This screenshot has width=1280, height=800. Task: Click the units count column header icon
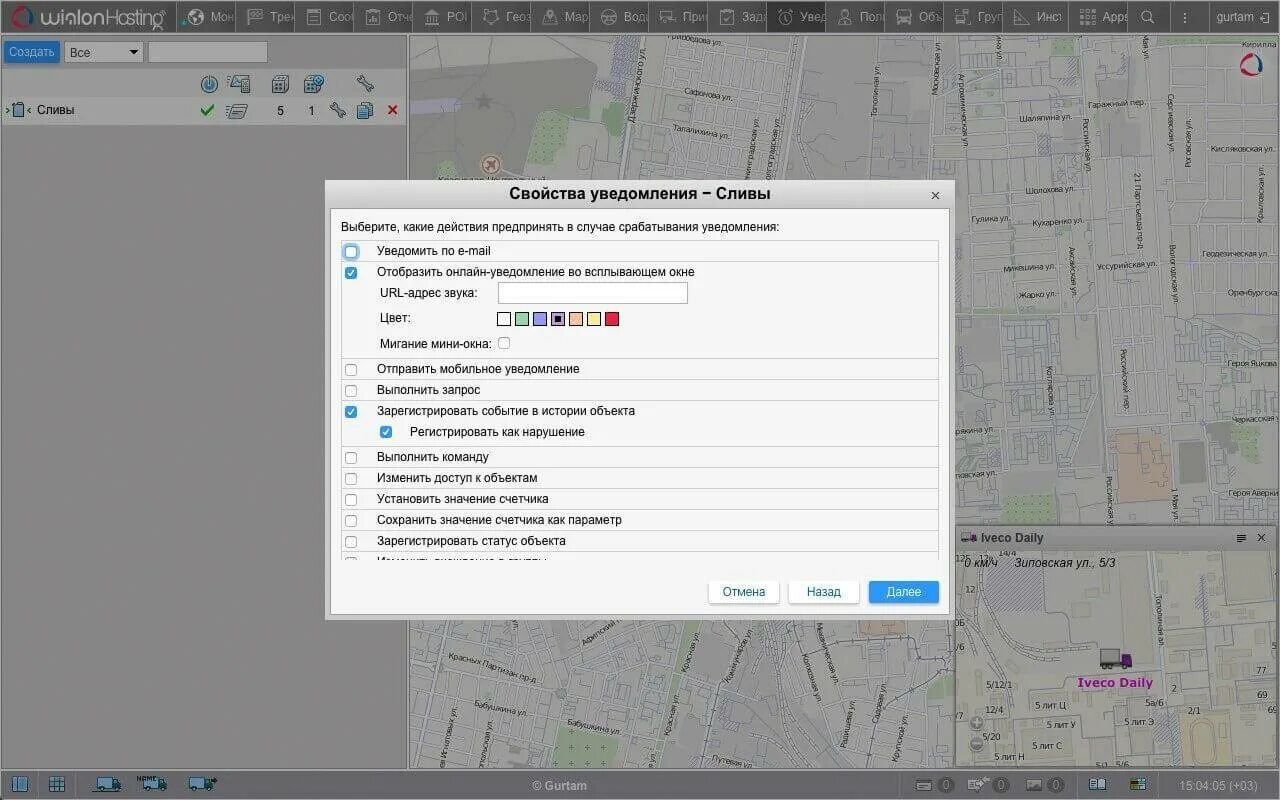[281, 84]
